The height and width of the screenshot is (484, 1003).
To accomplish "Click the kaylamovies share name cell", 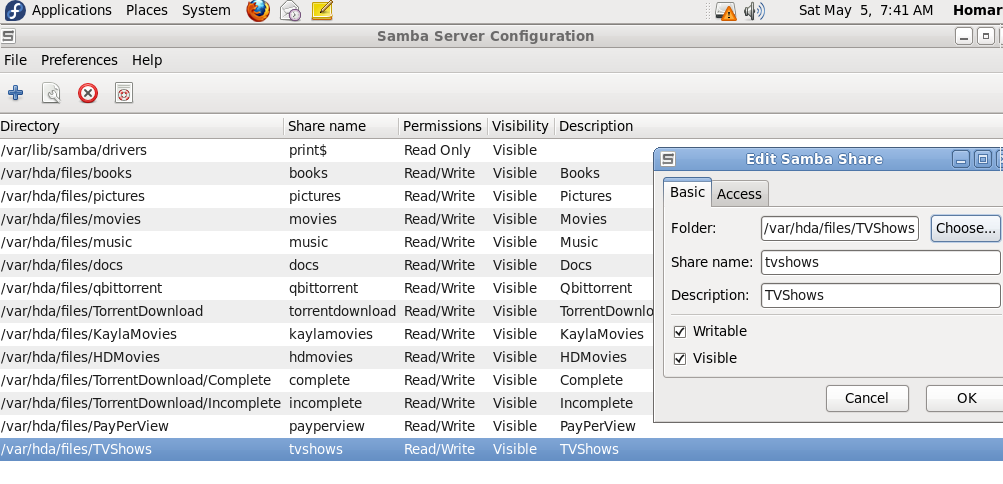I will [x=331, y=334].
